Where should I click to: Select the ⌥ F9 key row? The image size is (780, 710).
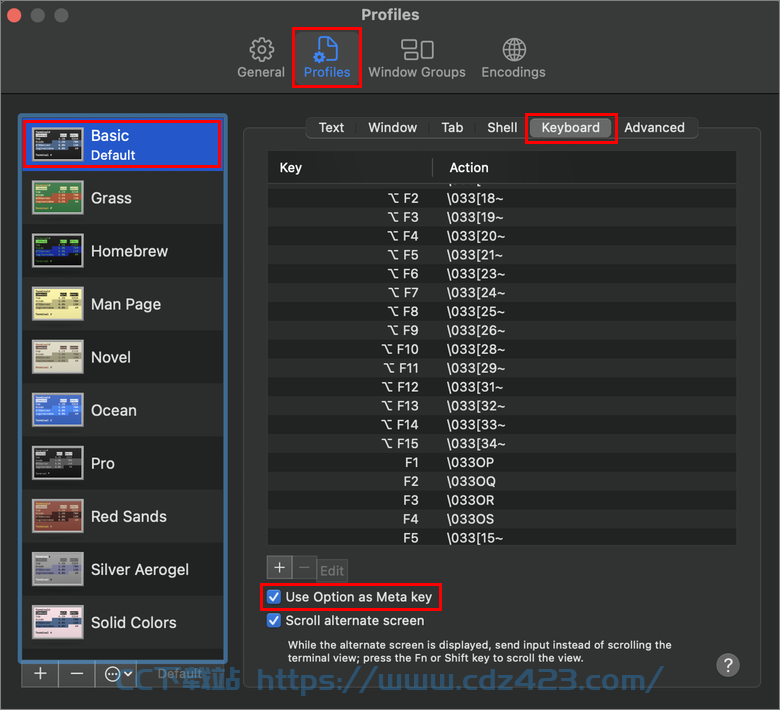(x=502, y=331)
